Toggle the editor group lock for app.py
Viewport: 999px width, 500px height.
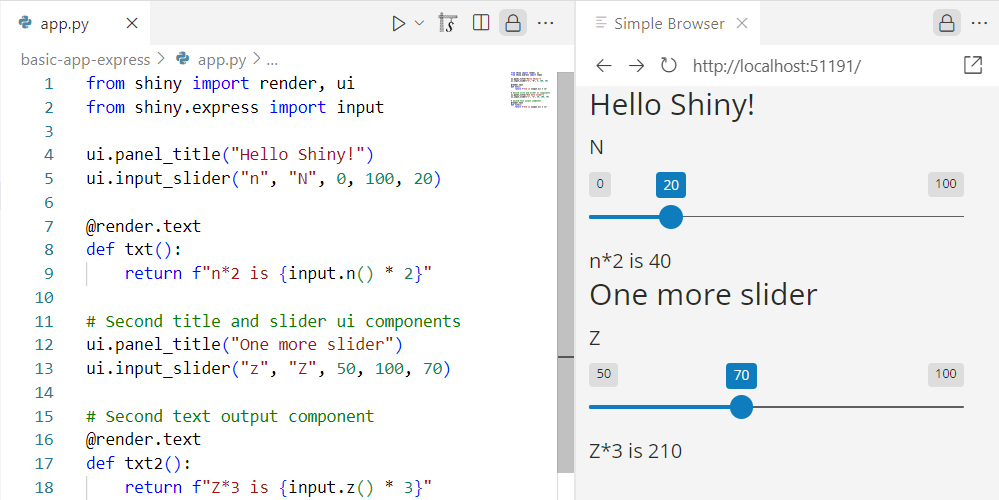[x=513, y=23]
